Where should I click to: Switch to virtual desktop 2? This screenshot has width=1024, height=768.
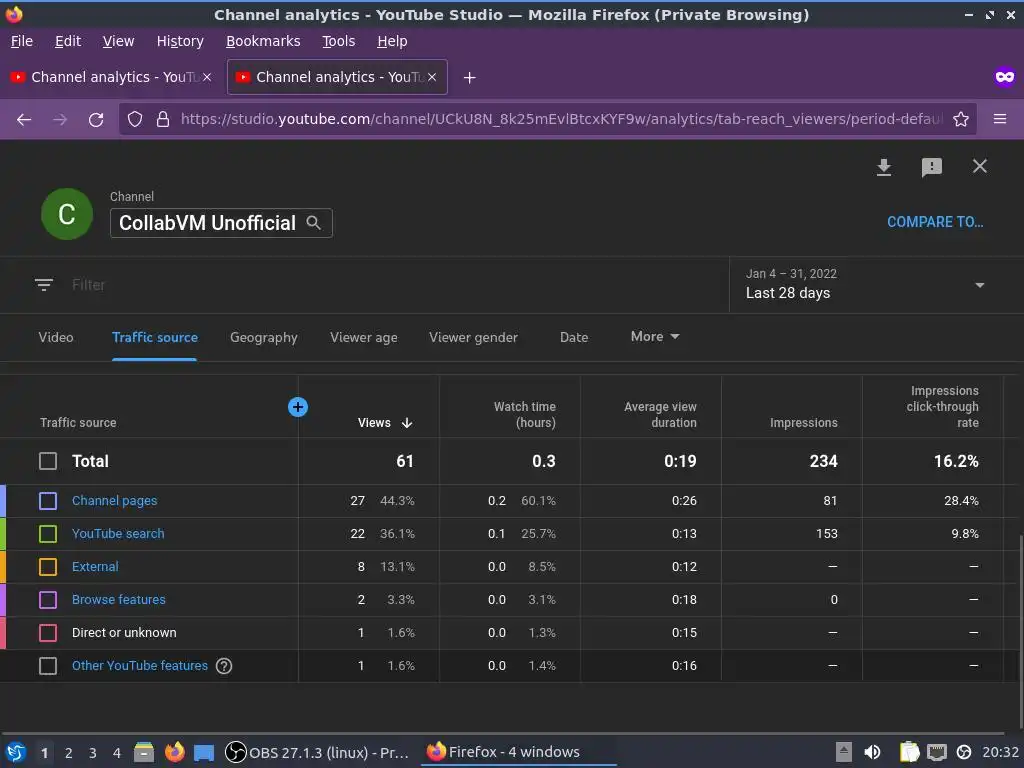pos(69,753)
